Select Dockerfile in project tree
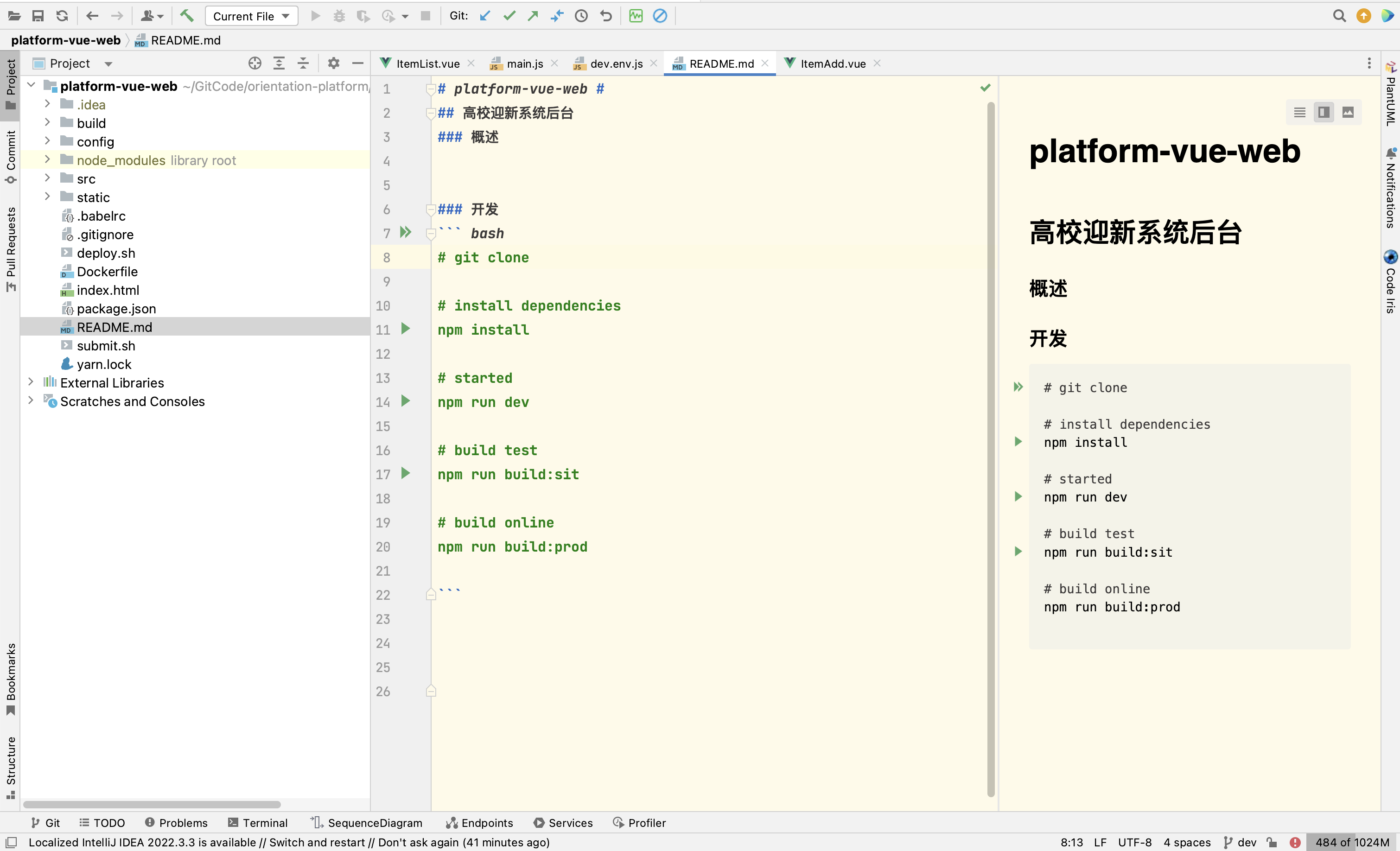The width and height of the screenshot is (1400, 851). pos(108,272)
